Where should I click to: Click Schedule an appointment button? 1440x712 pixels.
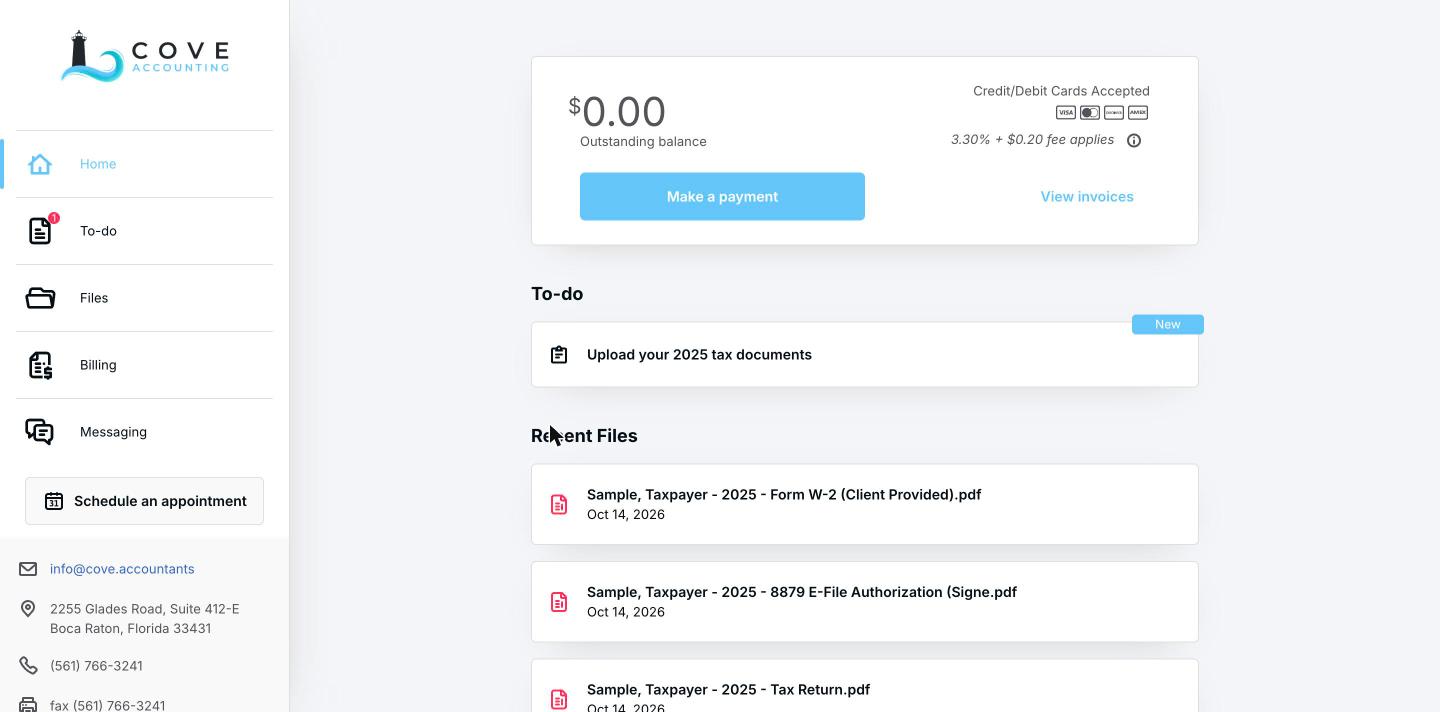(x=144, y=501)
